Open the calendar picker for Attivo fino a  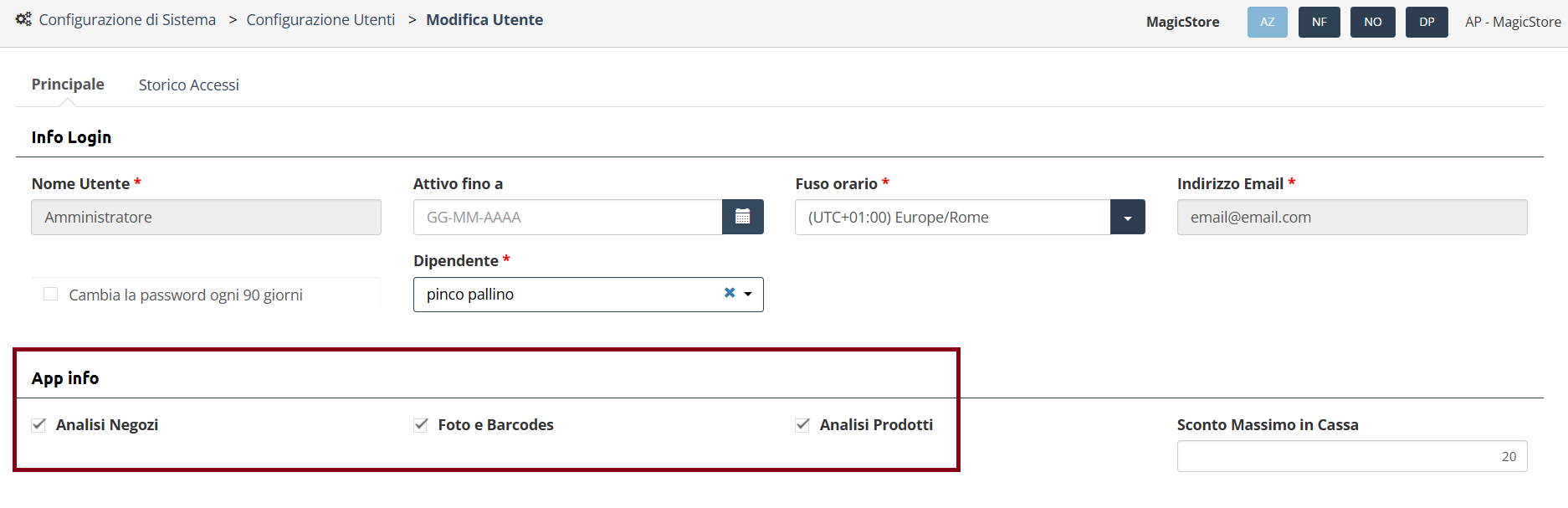tap(743, 217)
